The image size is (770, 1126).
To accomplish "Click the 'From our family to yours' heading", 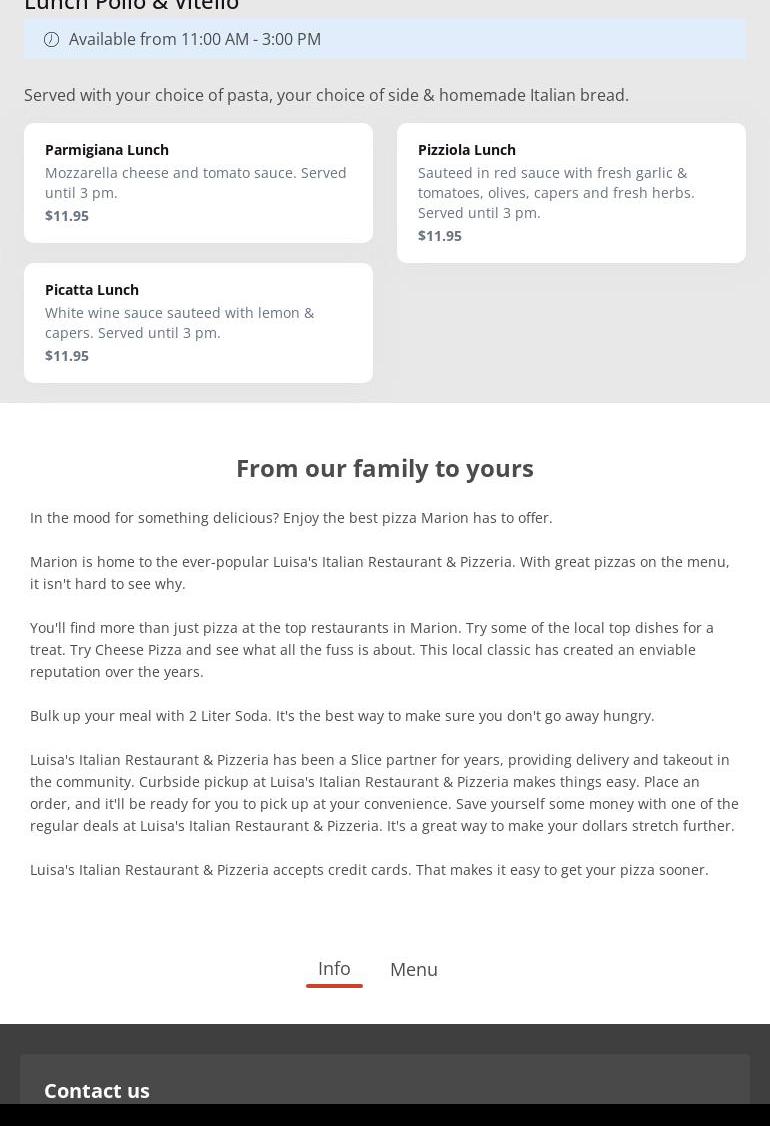I will tap(385, 468).
